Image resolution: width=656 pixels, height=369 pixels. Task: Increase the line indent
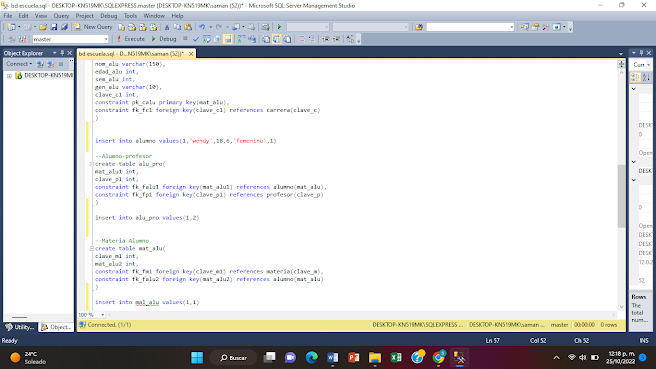(x=336, y=39)
